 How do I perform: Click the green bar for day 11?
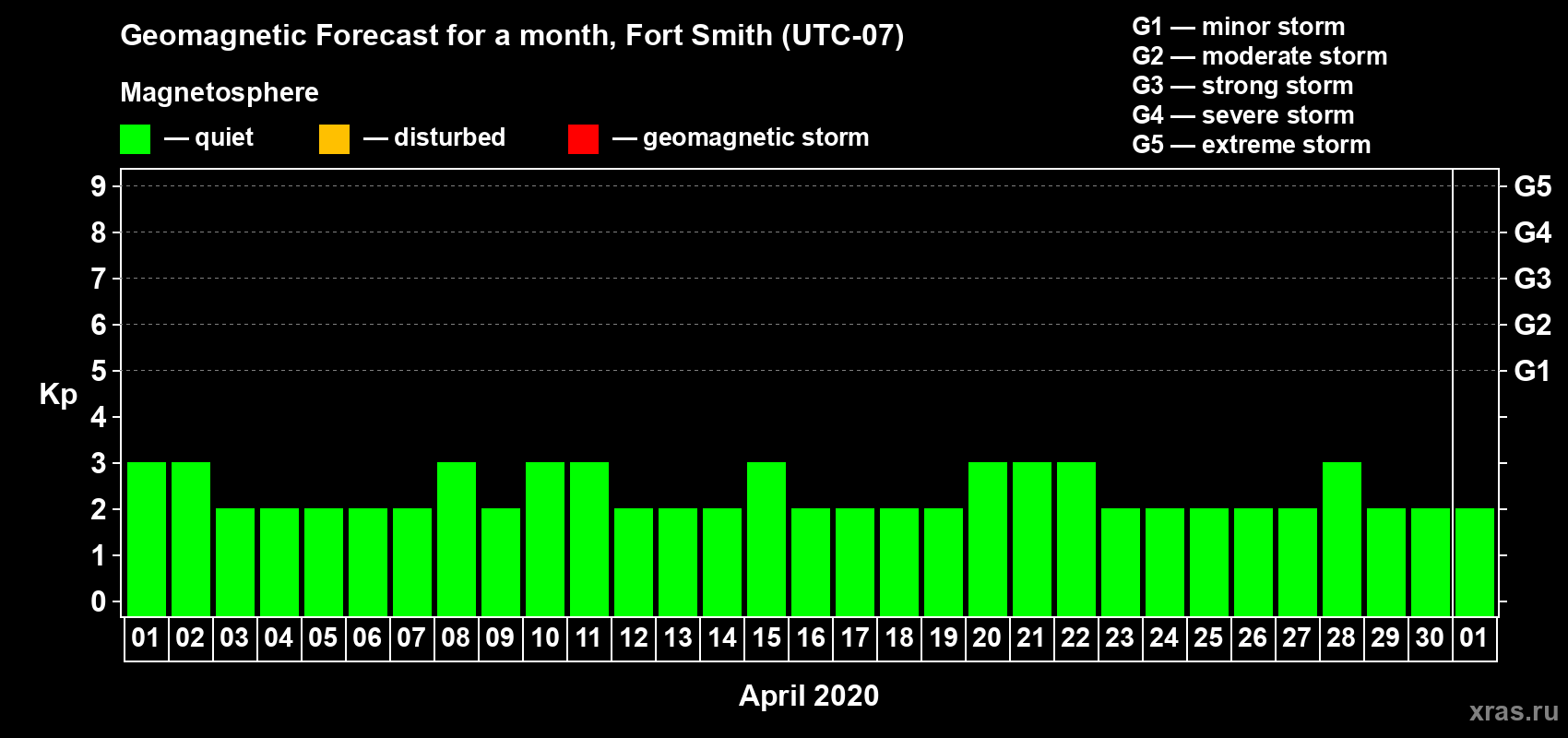[589, 540]
